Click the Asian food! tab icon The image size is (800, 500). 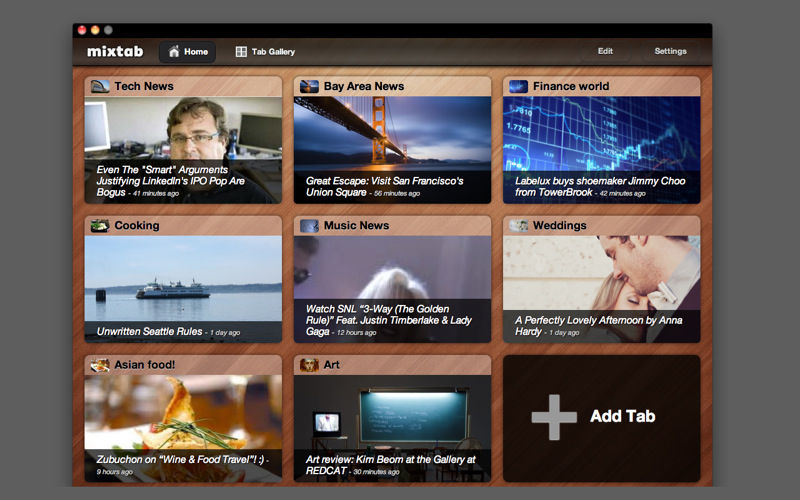pyautogui.click(x=100, y=365)
